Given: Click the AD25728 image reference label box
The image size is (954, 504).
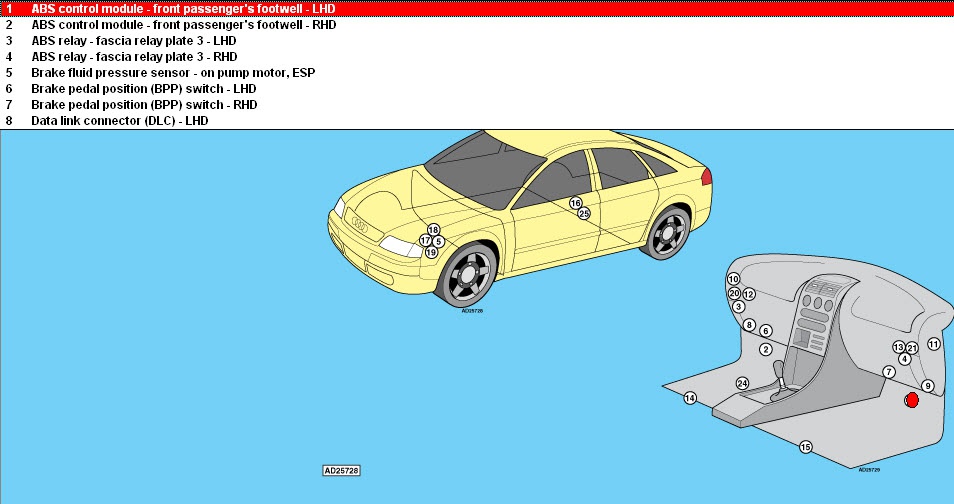Looking at the screenshot, I should (x=341, y=469).
